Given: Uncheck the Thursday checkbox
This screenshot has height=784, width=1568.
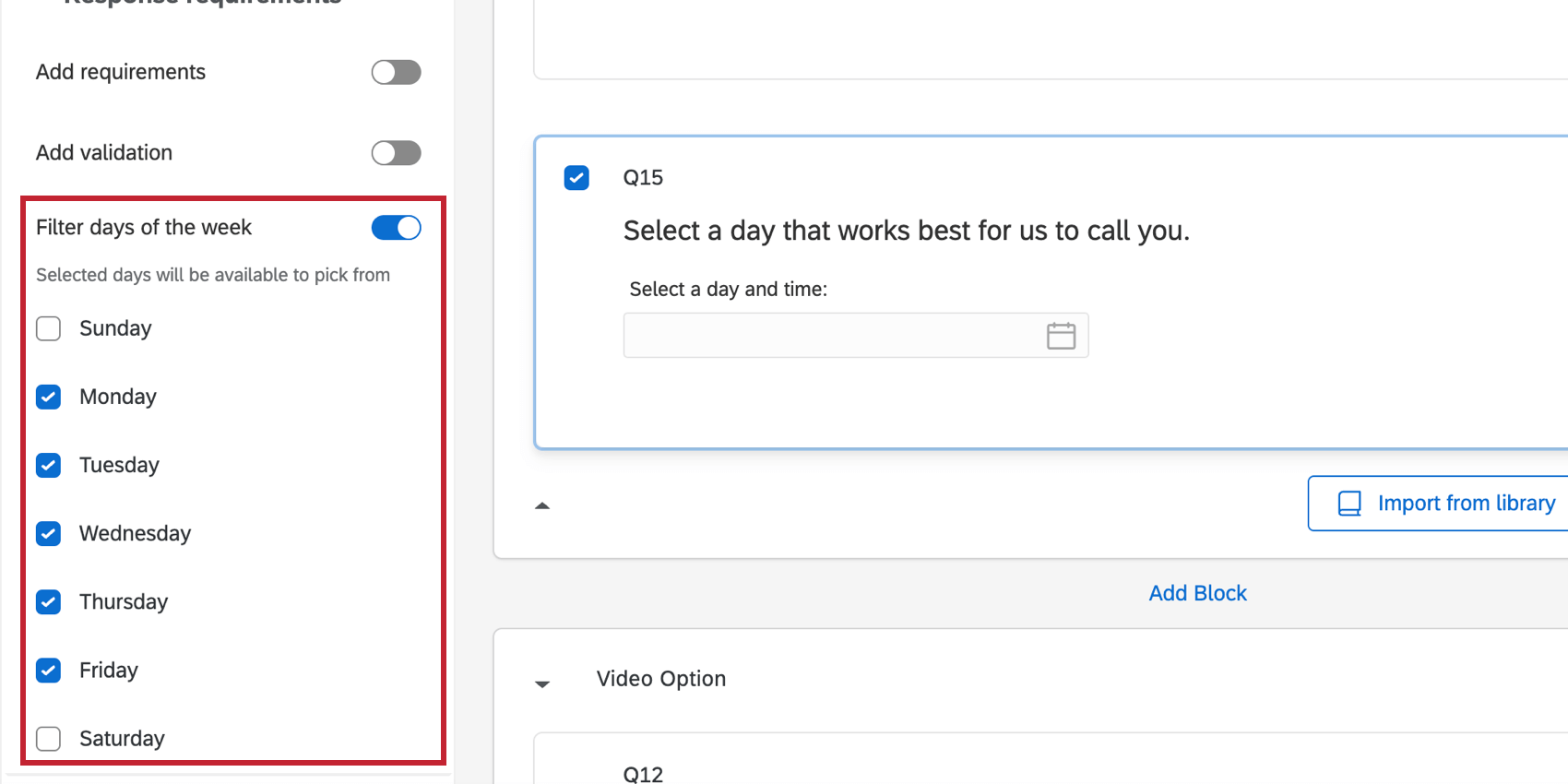Looking at the screenshot, I should tap(49, 602).
